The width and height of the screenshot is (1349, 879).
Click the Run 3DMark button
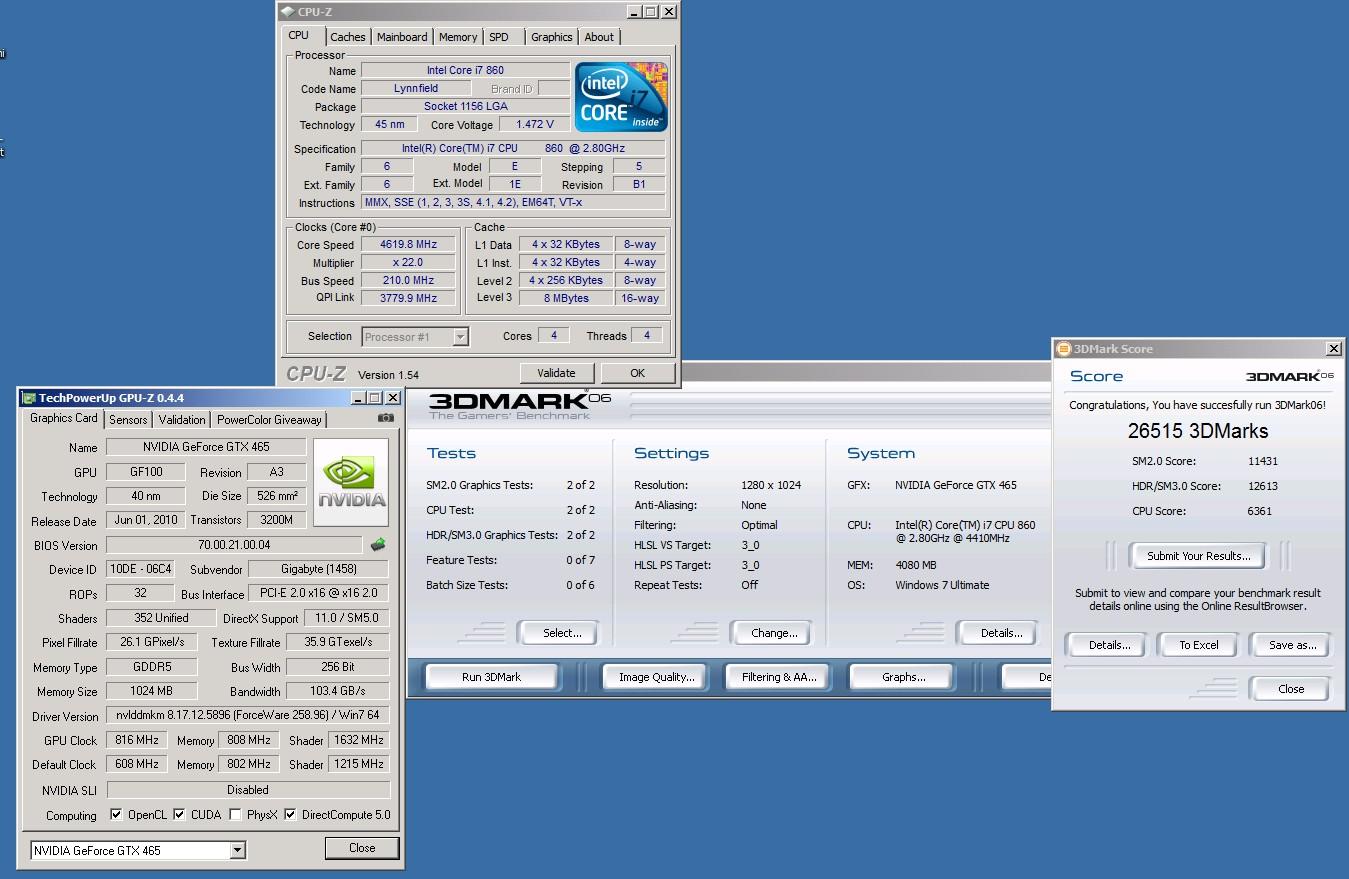491,677
